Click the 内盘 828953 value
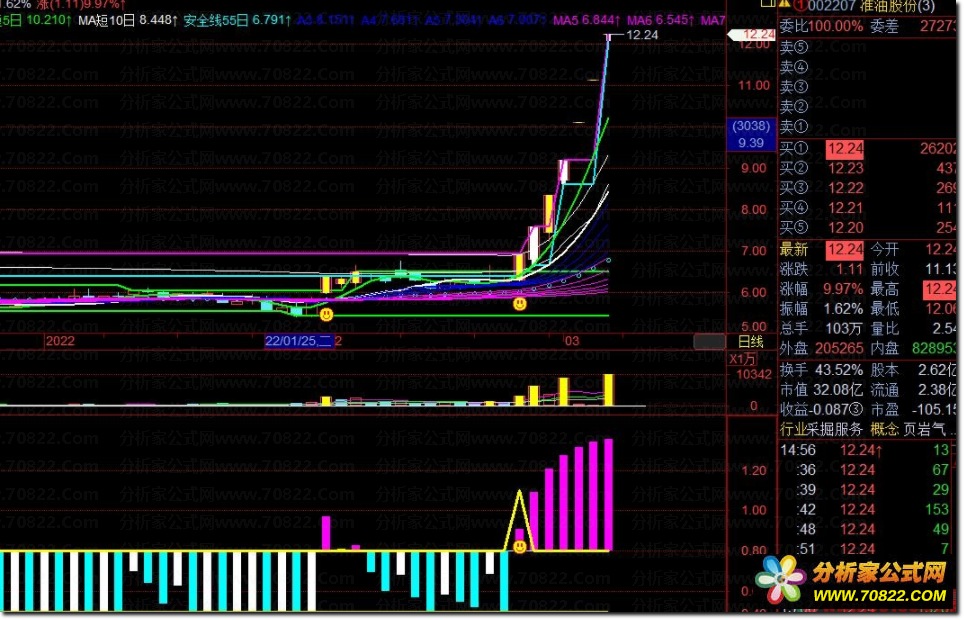The image size is (965, 620). (x=934, y=348)
